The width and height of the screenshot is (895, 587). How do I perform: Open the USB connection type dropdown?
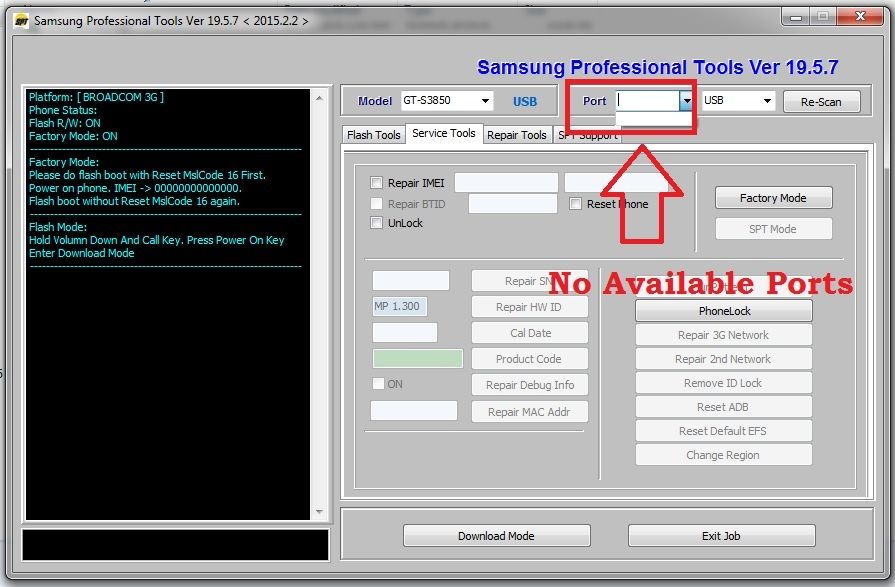pos(767,101)
